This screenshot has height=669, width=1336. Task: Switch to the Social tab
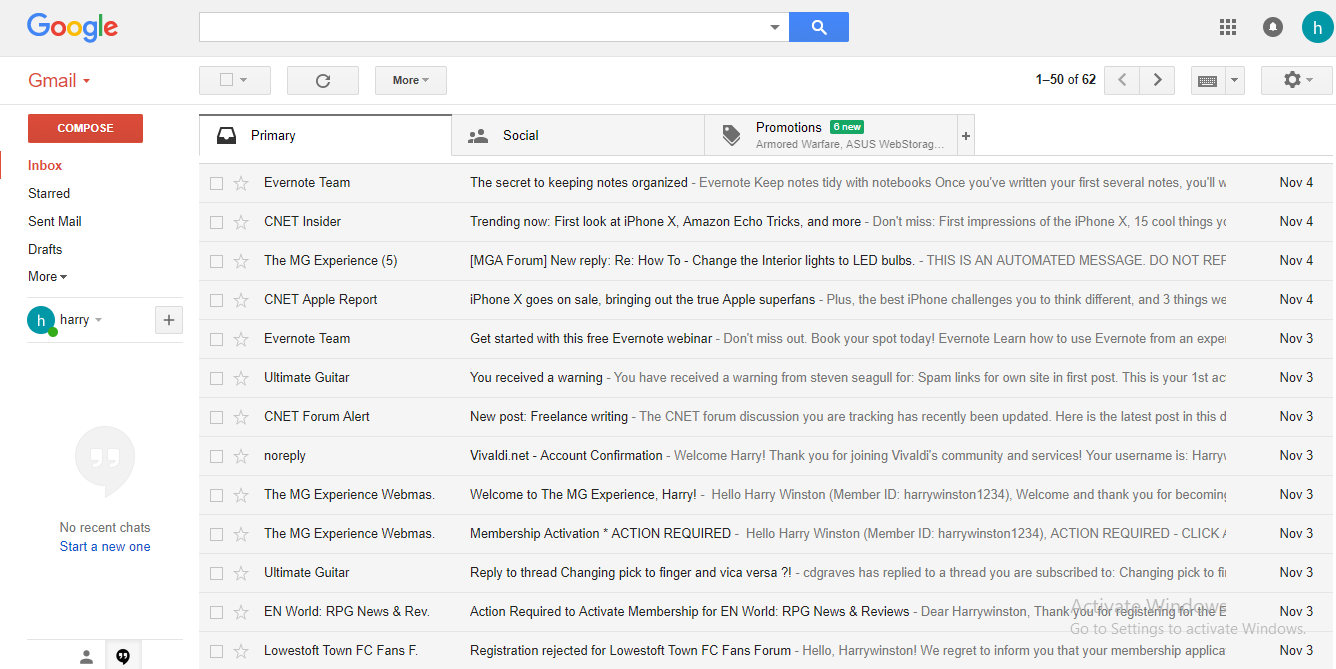click(x=578, y=135)
